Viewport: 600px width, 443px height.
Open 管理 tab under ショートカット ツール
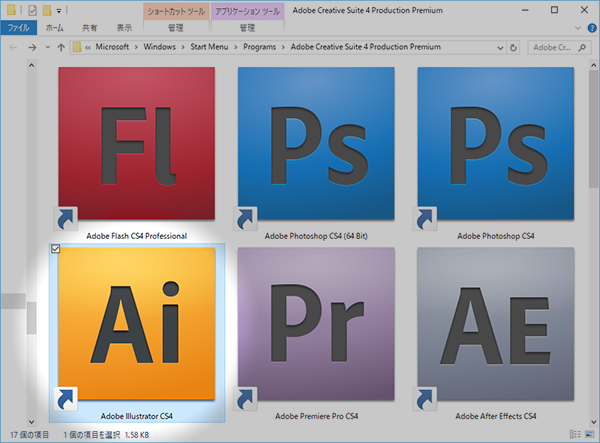point(176,28)
